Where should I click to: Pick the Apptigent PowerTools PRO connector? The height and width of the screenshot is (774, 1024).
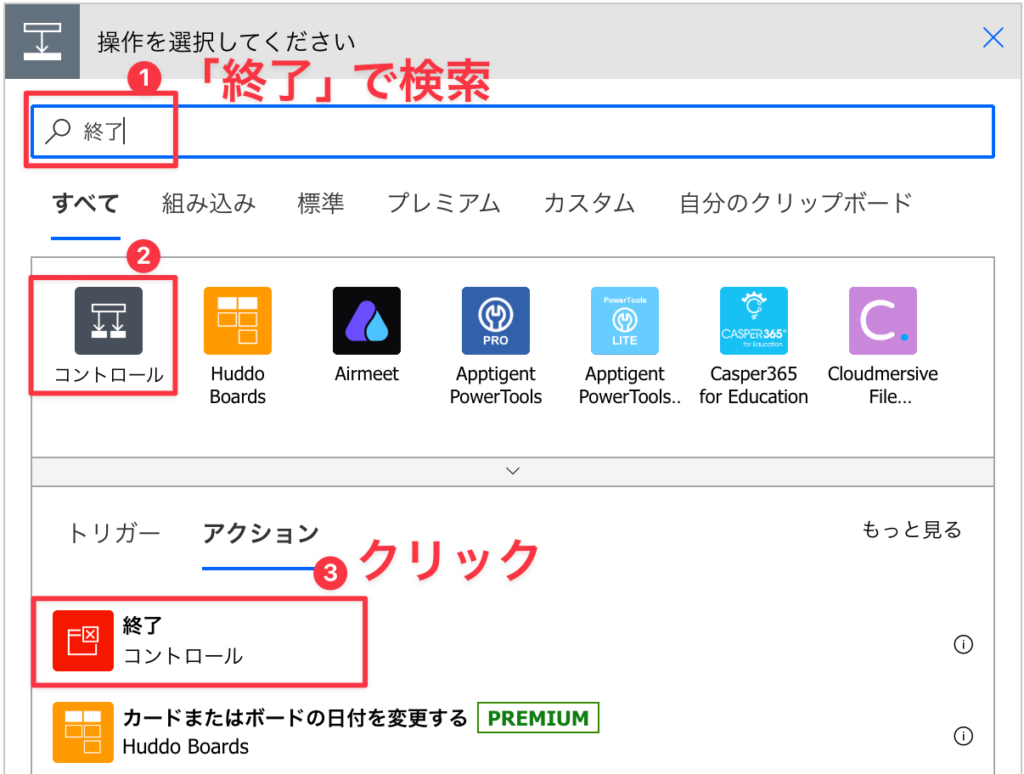tap(496, 321)
